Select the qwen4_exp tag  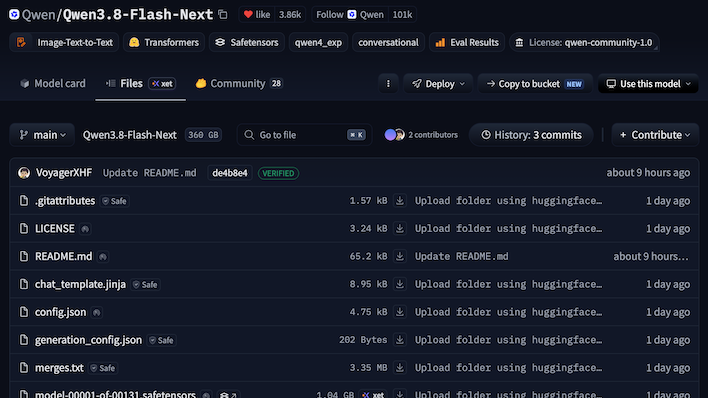pyautogui.click(x=318, y=42)
